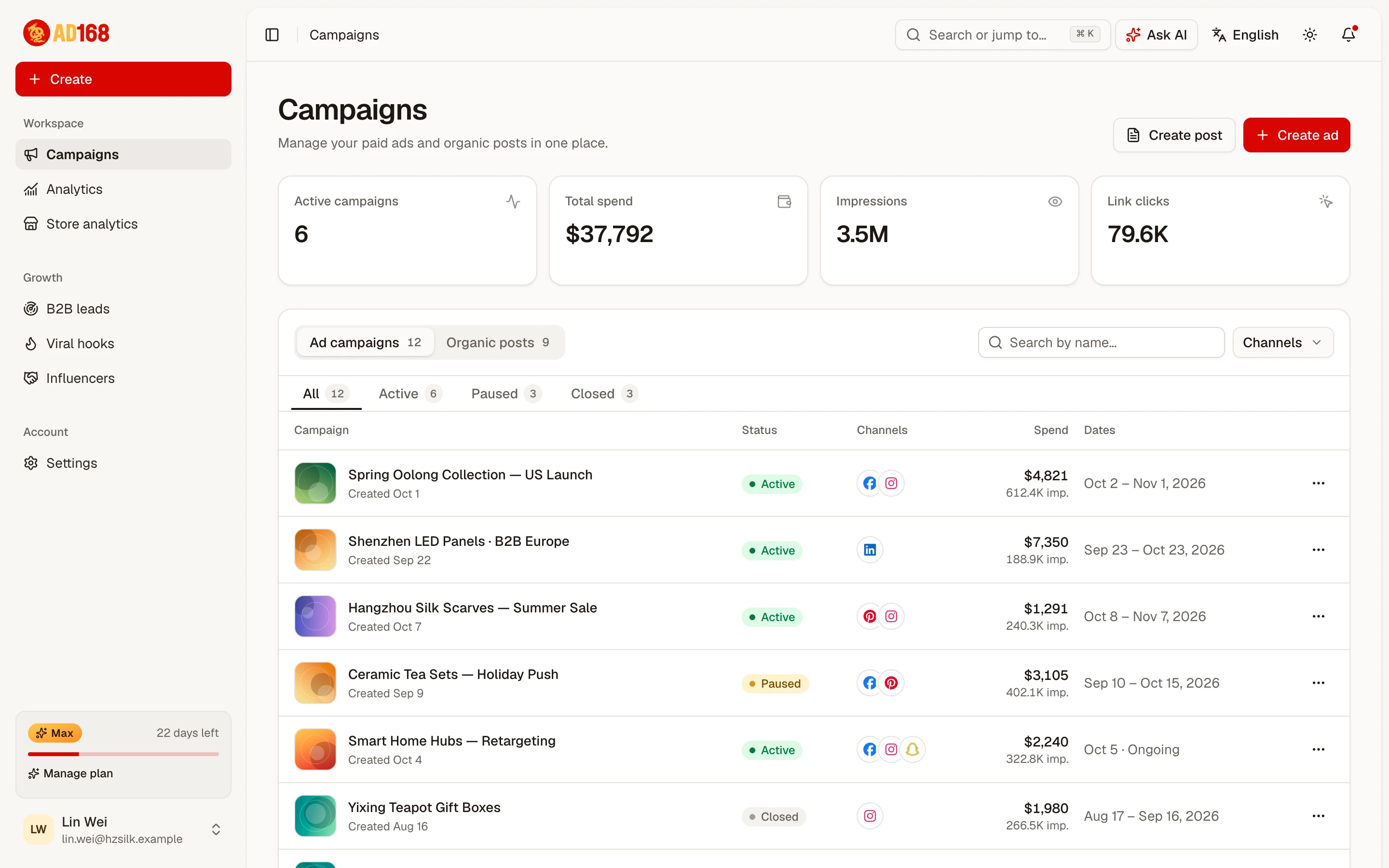Click Facebook icon in Smart Home Hubs row
The image size is (1389, 868).
(x=870, y=750)
